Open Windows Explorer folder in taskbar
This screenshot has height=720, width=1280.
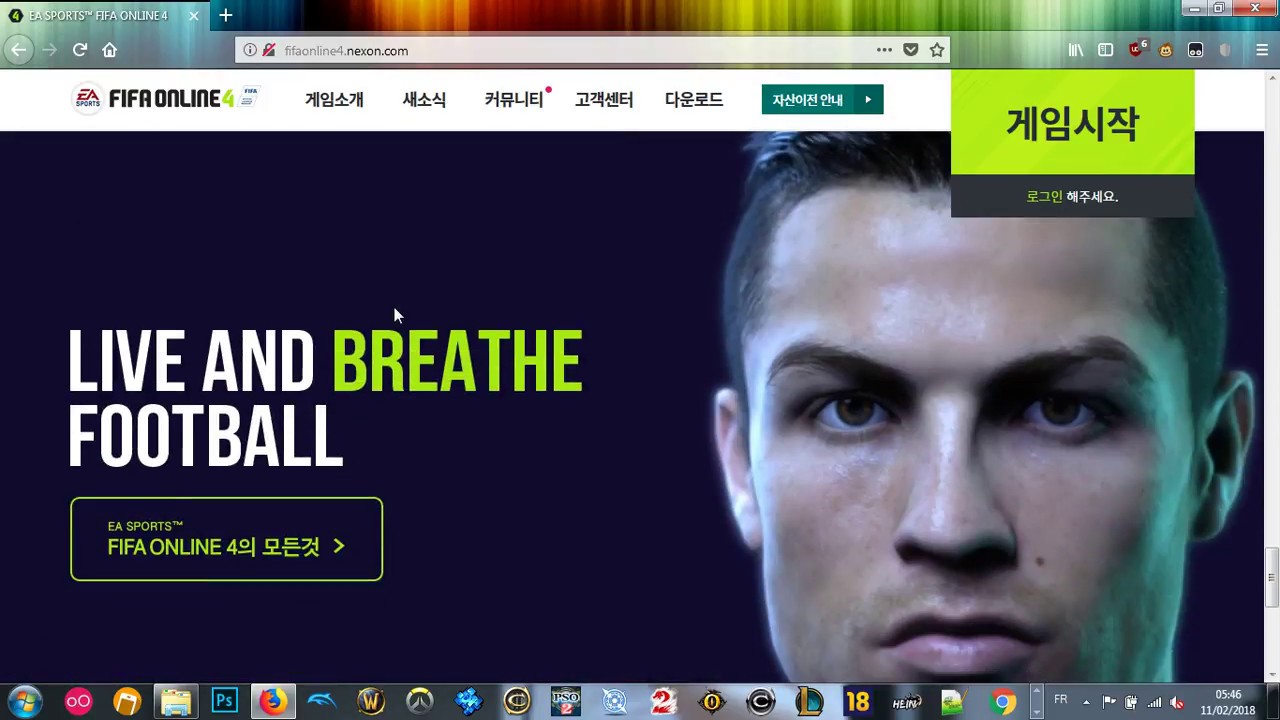[x=176, y=702]
